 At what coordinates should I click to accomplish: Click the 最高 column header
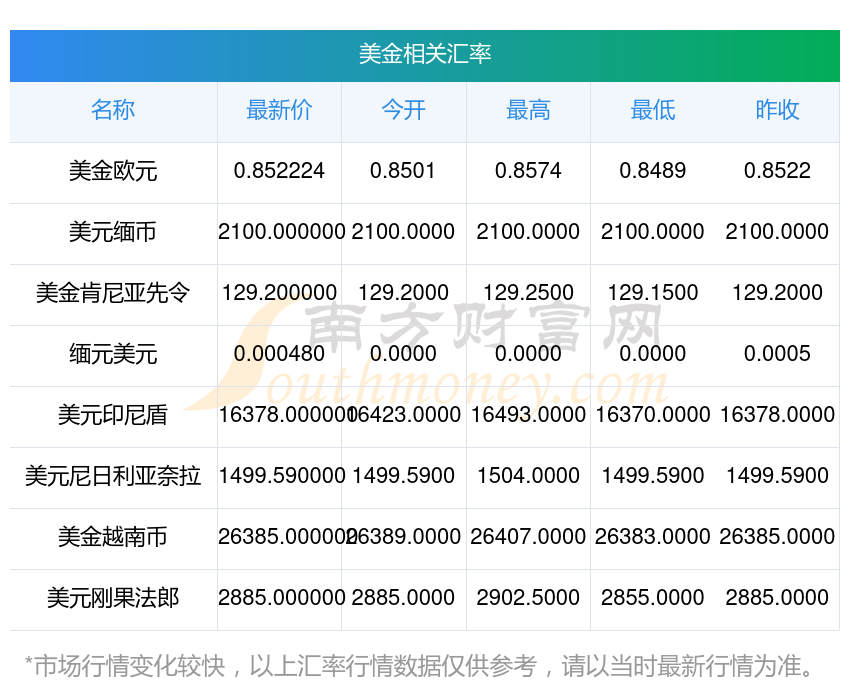pyautogui.click(x=528, y=110)
